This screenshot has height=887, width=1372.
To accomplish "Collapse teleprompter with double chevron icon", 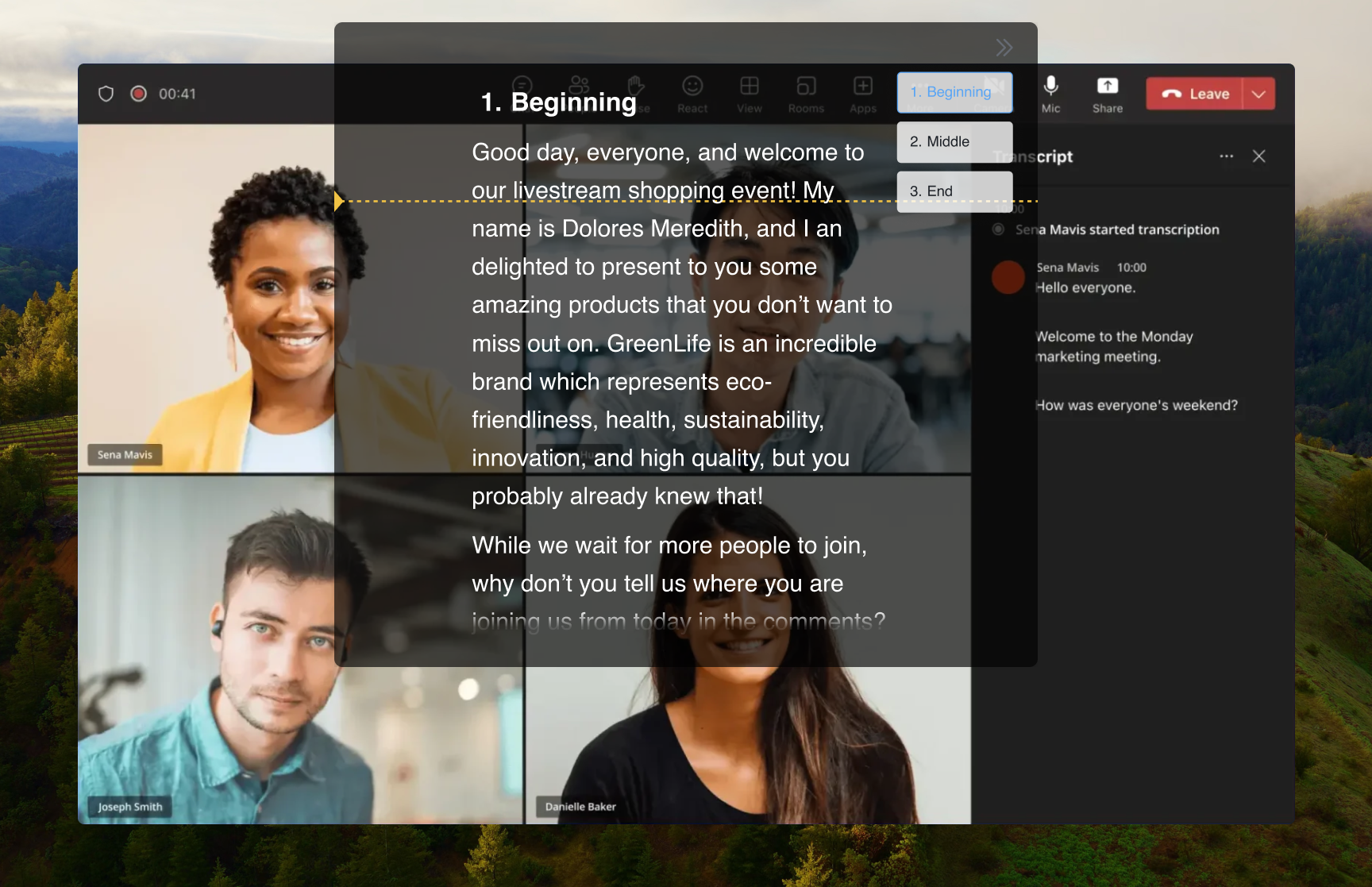I will [x=1004, y=48].
